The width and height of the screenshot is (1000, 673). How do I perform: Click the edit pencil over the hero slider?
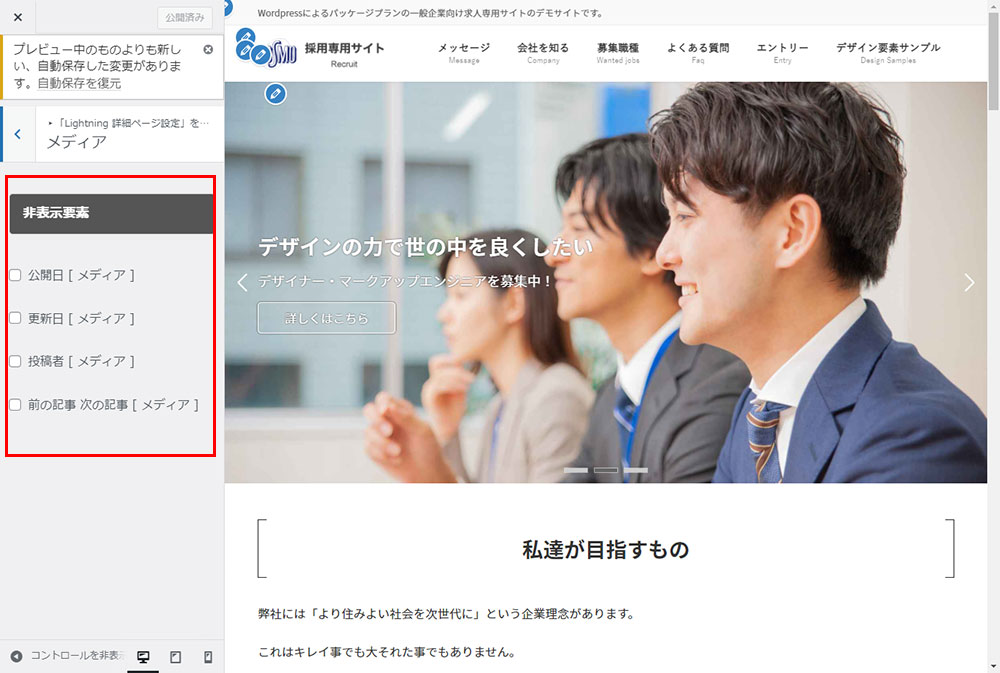[x=276, y=94]
